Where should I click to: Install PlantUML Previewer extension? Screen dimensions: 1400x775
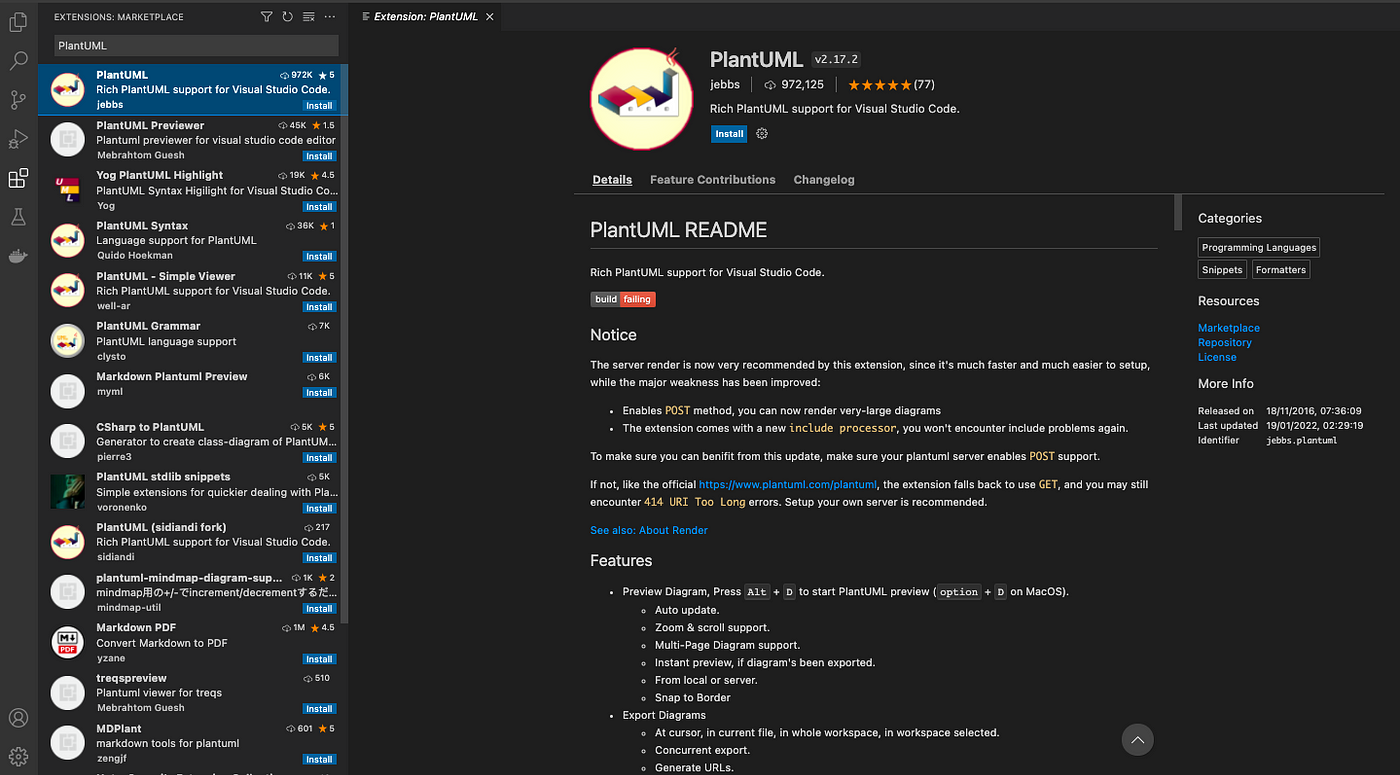pos(319,156)
